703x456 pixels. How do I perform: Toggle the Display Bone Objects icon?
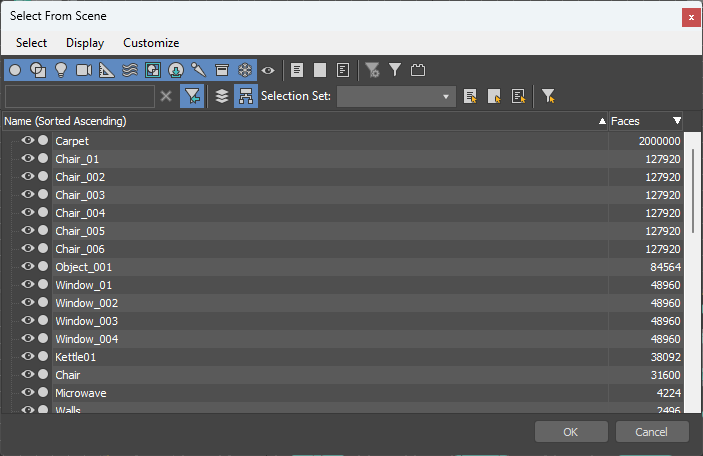199,70
